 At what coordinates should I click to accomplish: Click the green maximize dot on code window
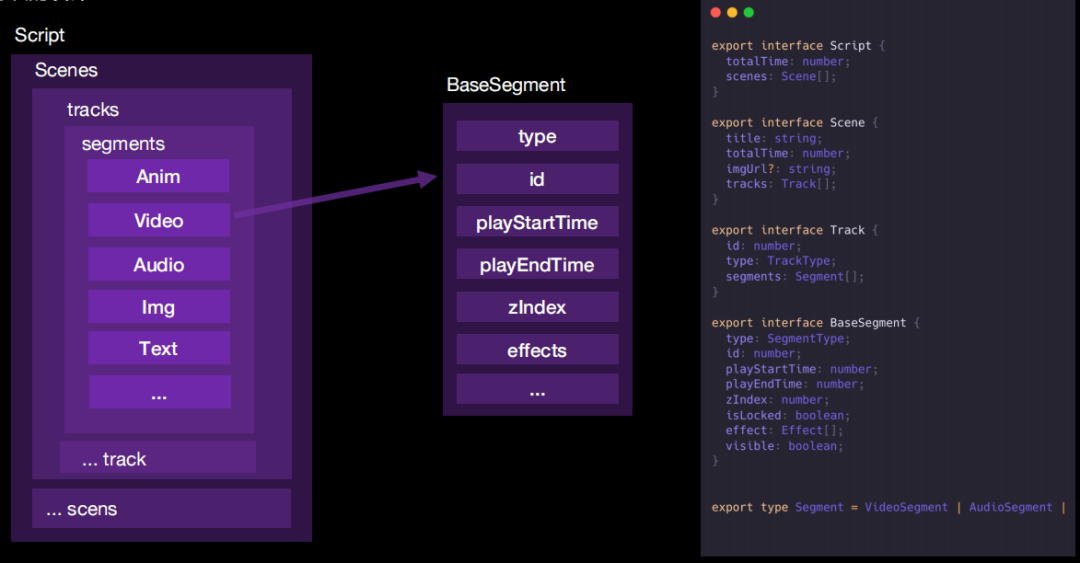[749, 12]
